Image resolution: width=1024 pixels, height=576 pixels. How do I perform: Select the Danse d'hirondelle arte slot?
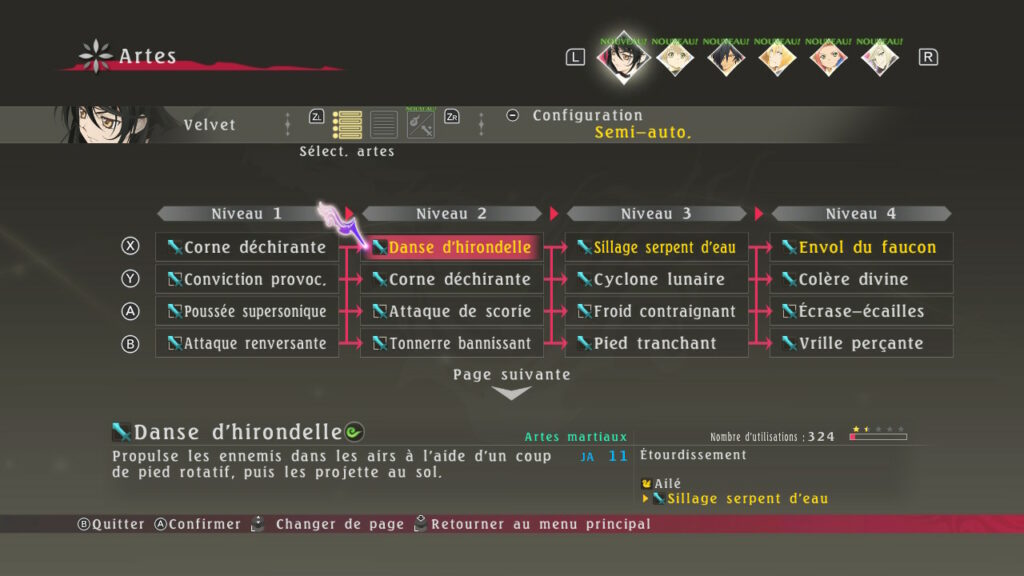coord(452,247)
